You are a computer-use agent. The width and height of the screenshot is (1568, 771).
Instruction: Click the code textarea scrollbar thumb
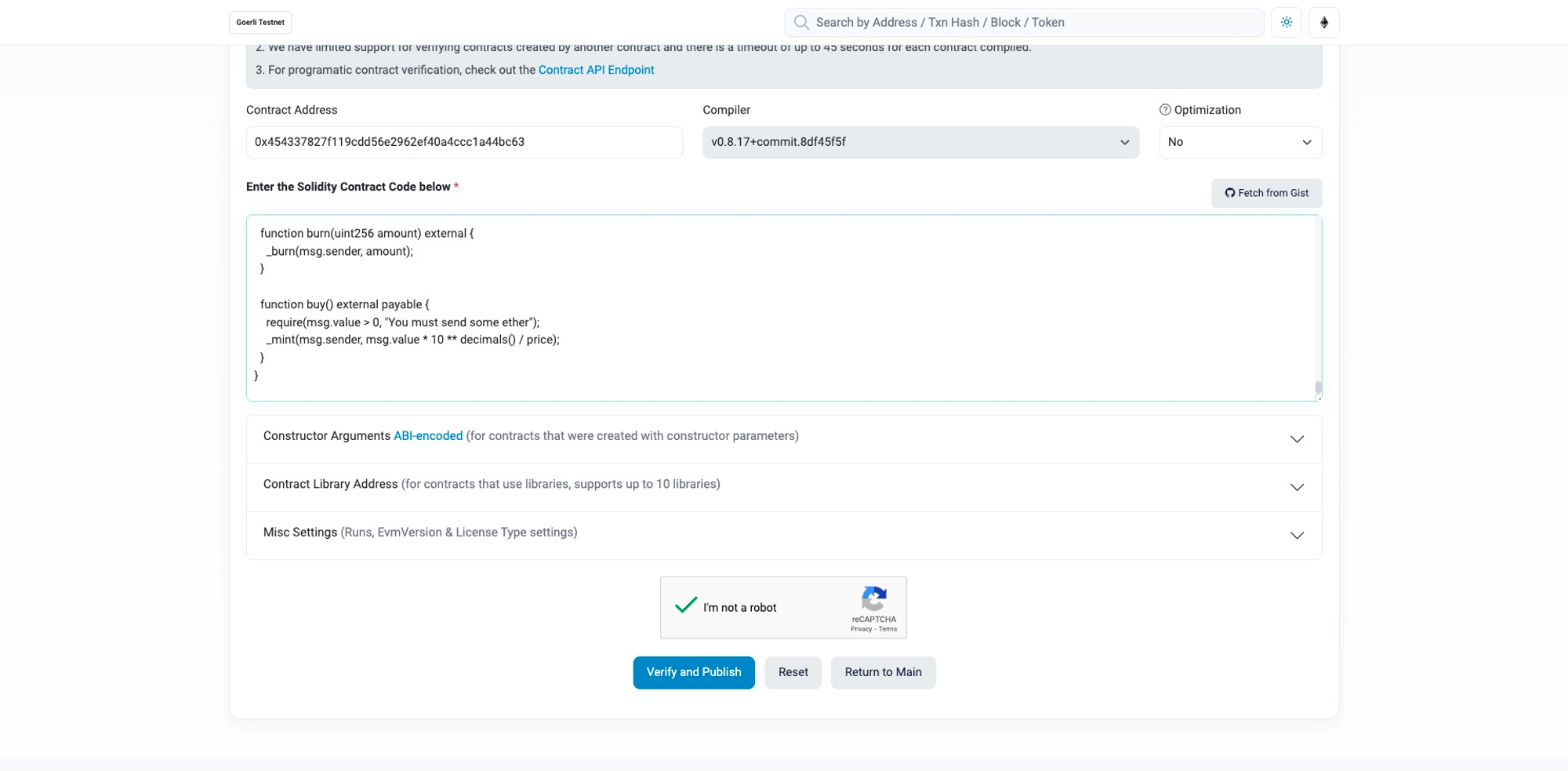pyautogui.click(x=1318, y=387)
